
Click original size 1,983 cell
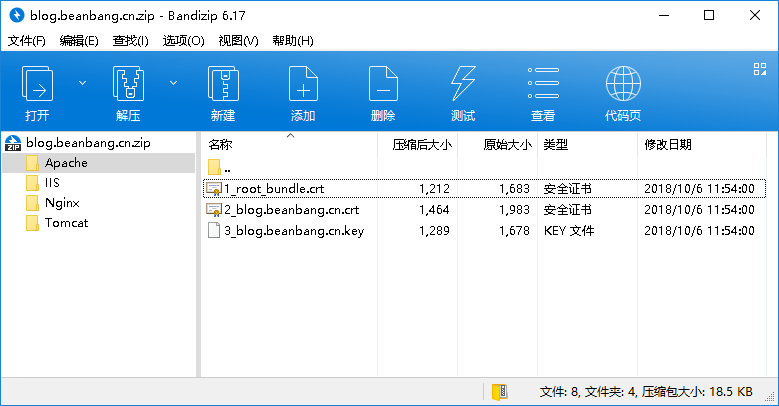coord(514,210)
